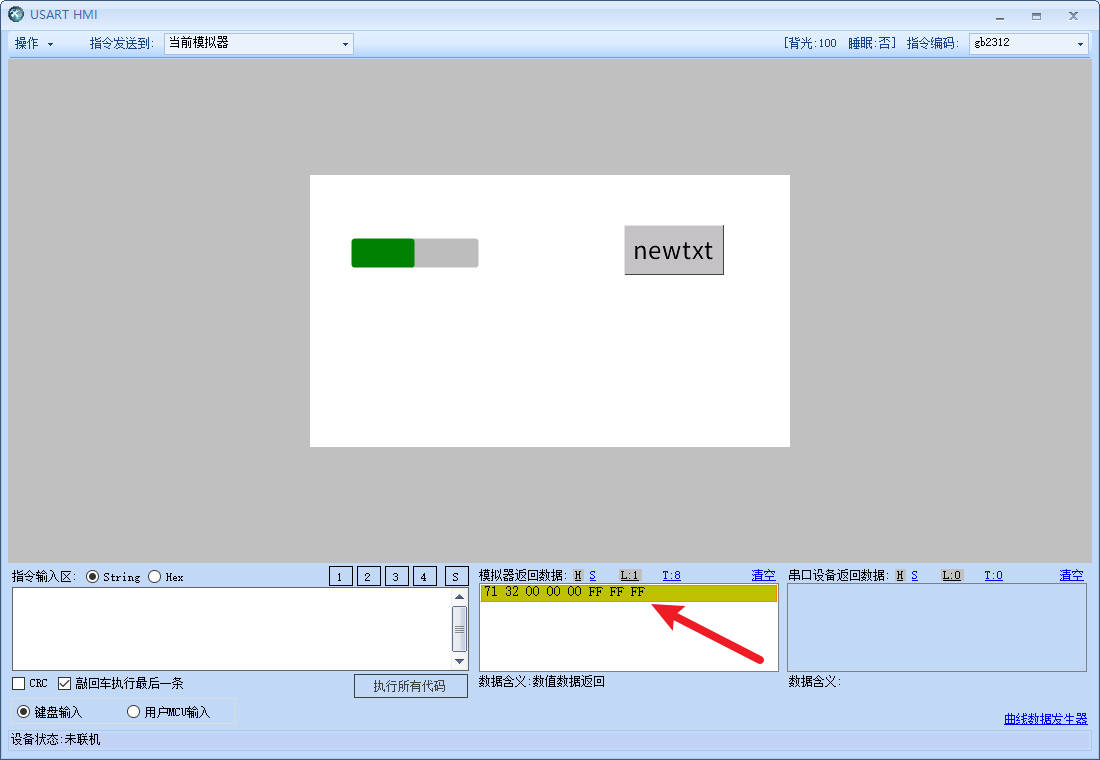Clear simulator return data with 清空

point(763,575)
